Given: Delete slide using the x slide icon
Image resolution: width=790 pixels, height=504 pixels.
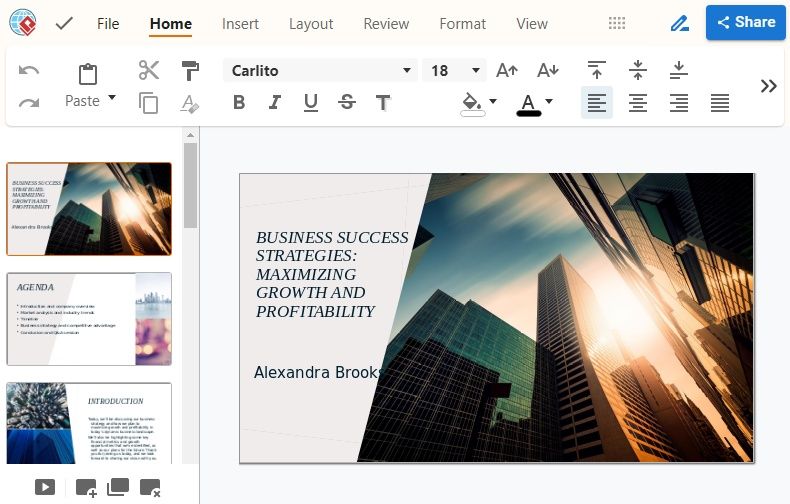Looking at the screenshot, I should tap(150, 488).
